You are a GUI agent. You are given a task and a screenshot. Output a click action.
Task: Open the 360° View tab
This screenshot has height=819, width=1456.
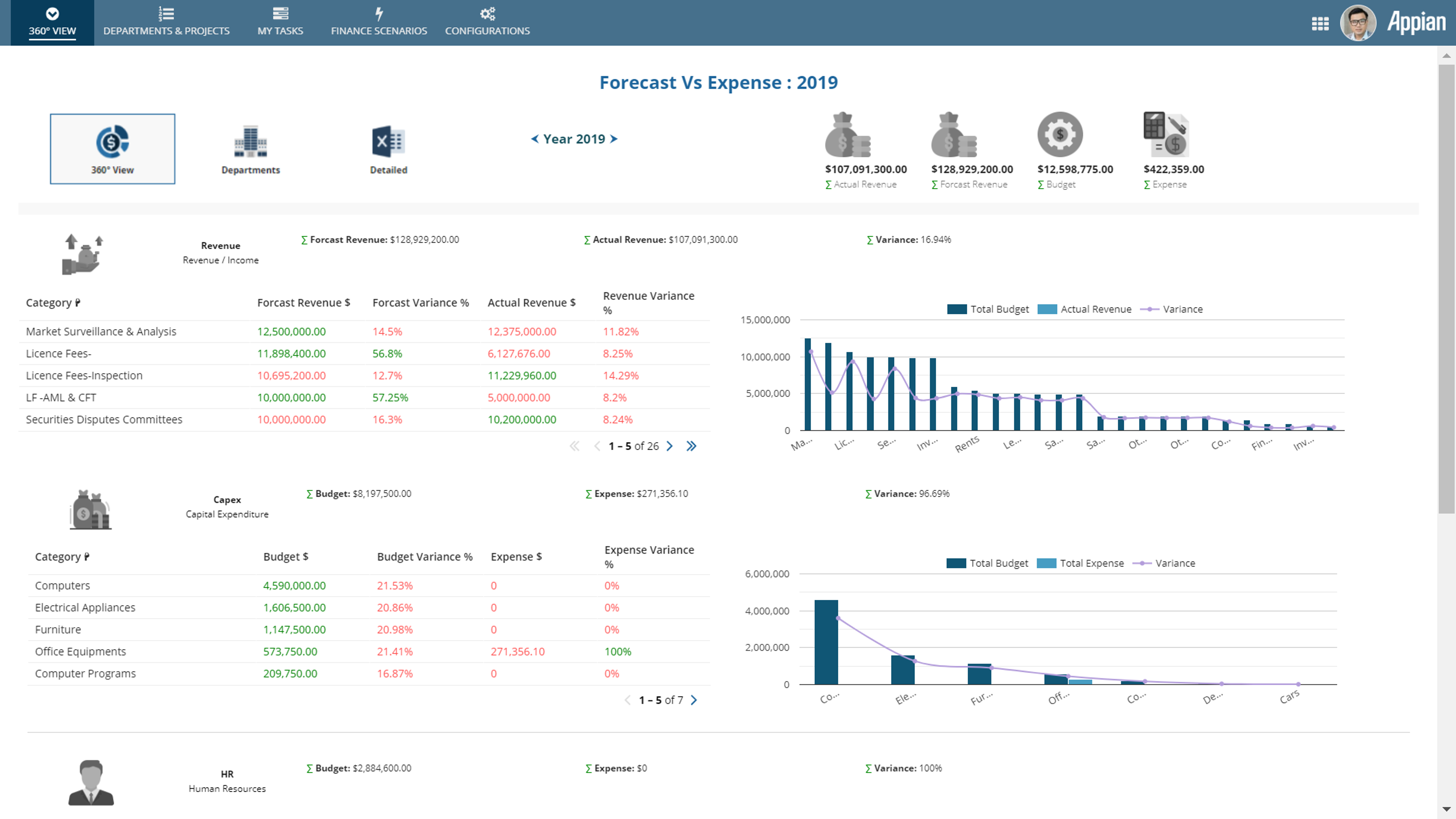(x=52, y=23)
